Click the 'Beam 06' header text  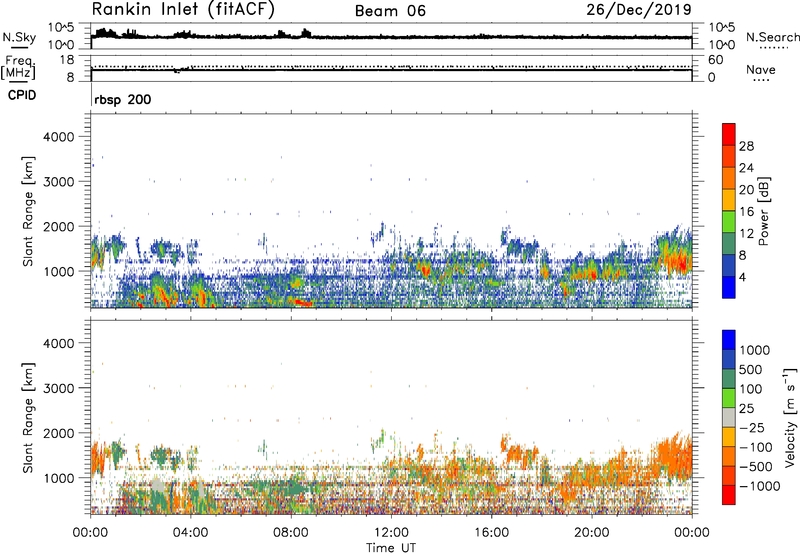390,11
